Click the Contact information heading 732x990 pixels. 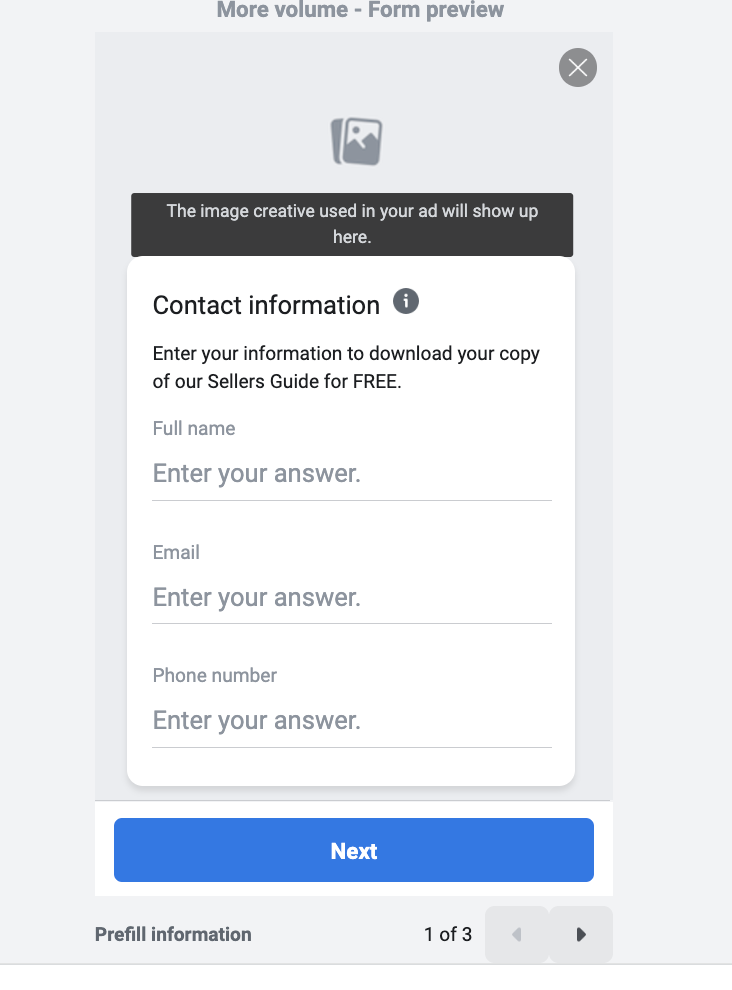(266, 305)
